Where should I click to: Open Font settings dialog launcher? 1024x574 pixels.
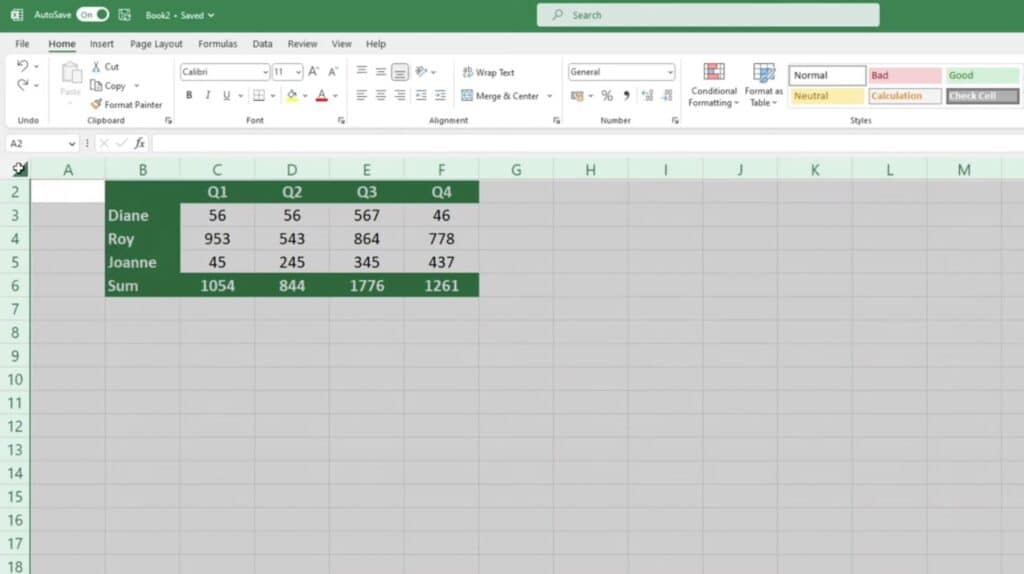(x=341, y=121)
